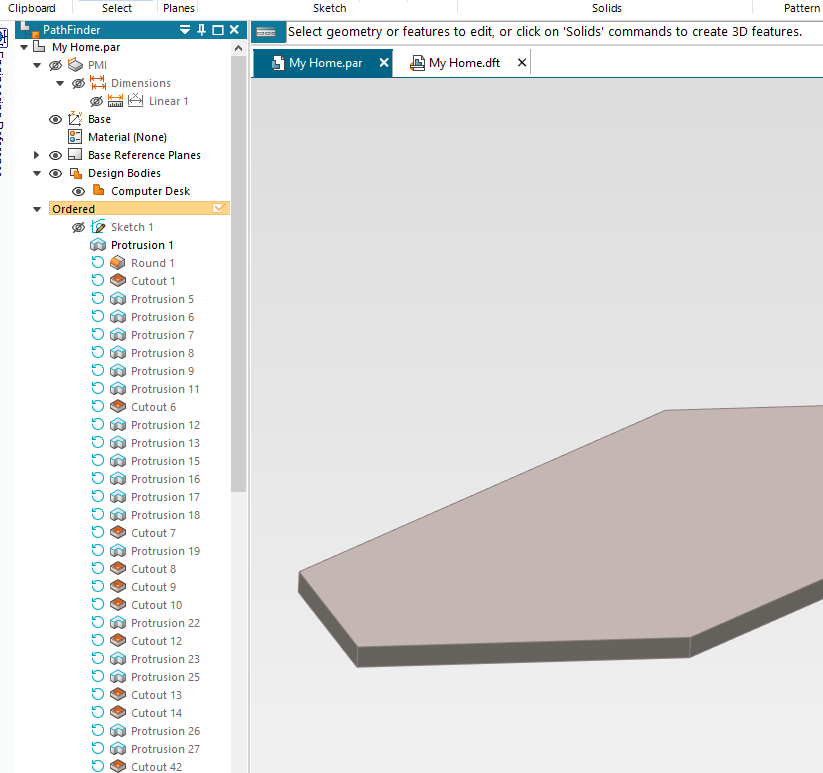Click the Protrusion 1 feature icon

(98, 245)
